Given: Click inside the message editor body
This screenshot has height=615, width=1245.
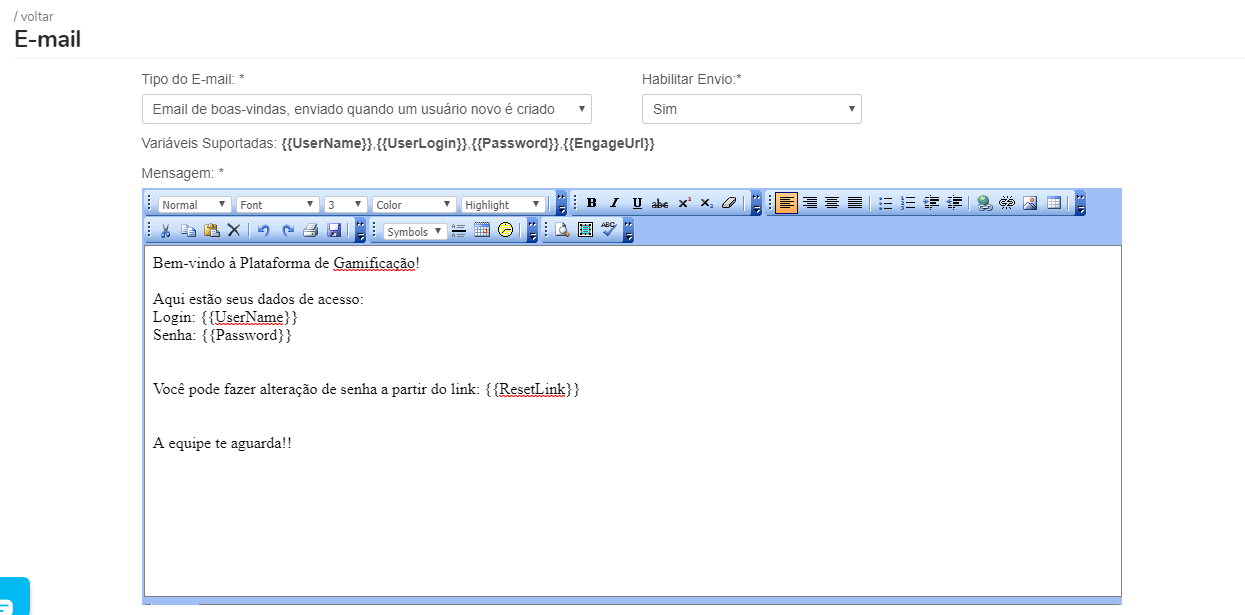Looking at the screenshot, I should tap(632, 421).
